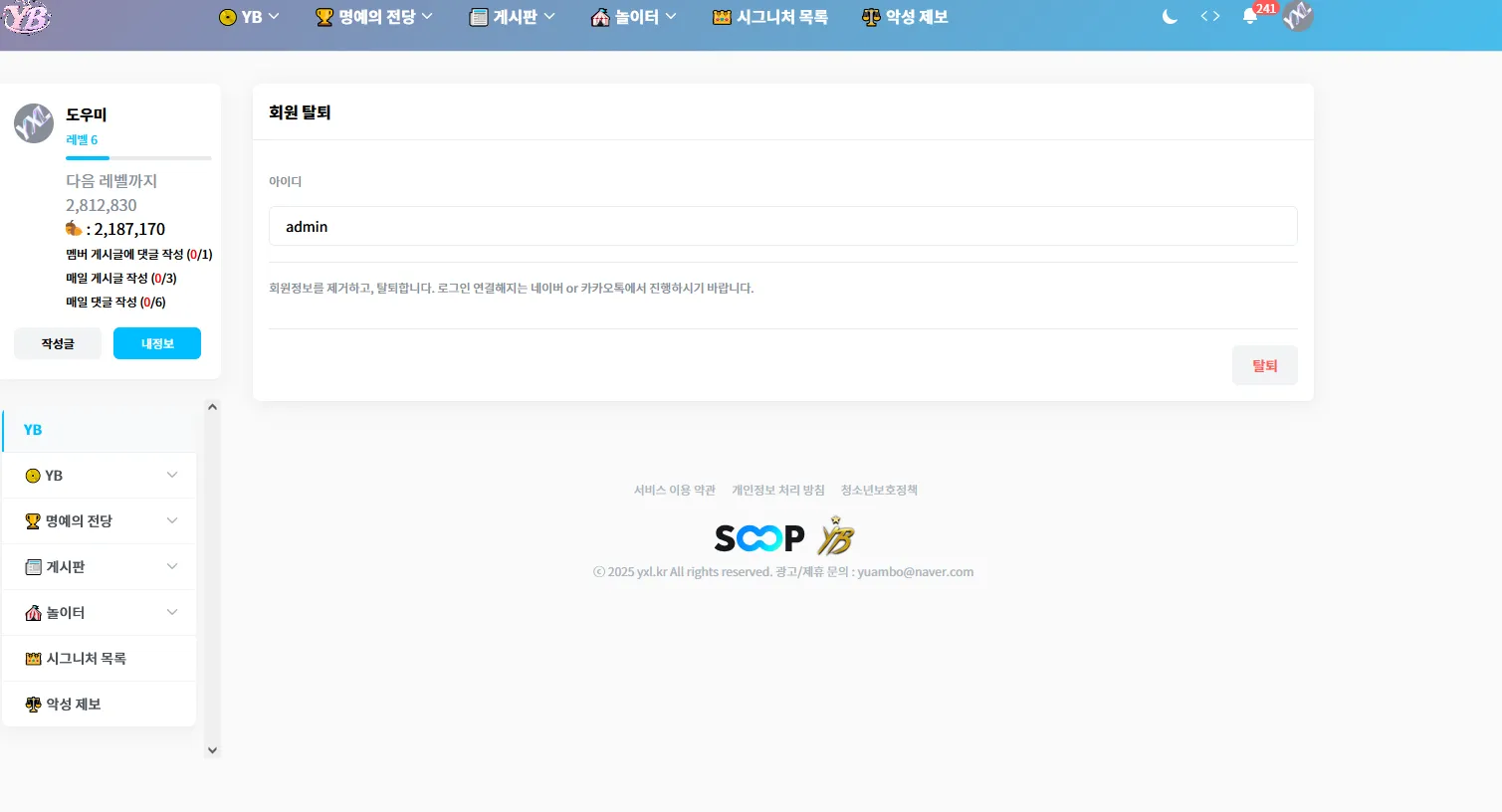Viewport: 1502px width, 812px height.
Task: Click the 도우미 profile avatar in sidebar
Action: [34, 123]
